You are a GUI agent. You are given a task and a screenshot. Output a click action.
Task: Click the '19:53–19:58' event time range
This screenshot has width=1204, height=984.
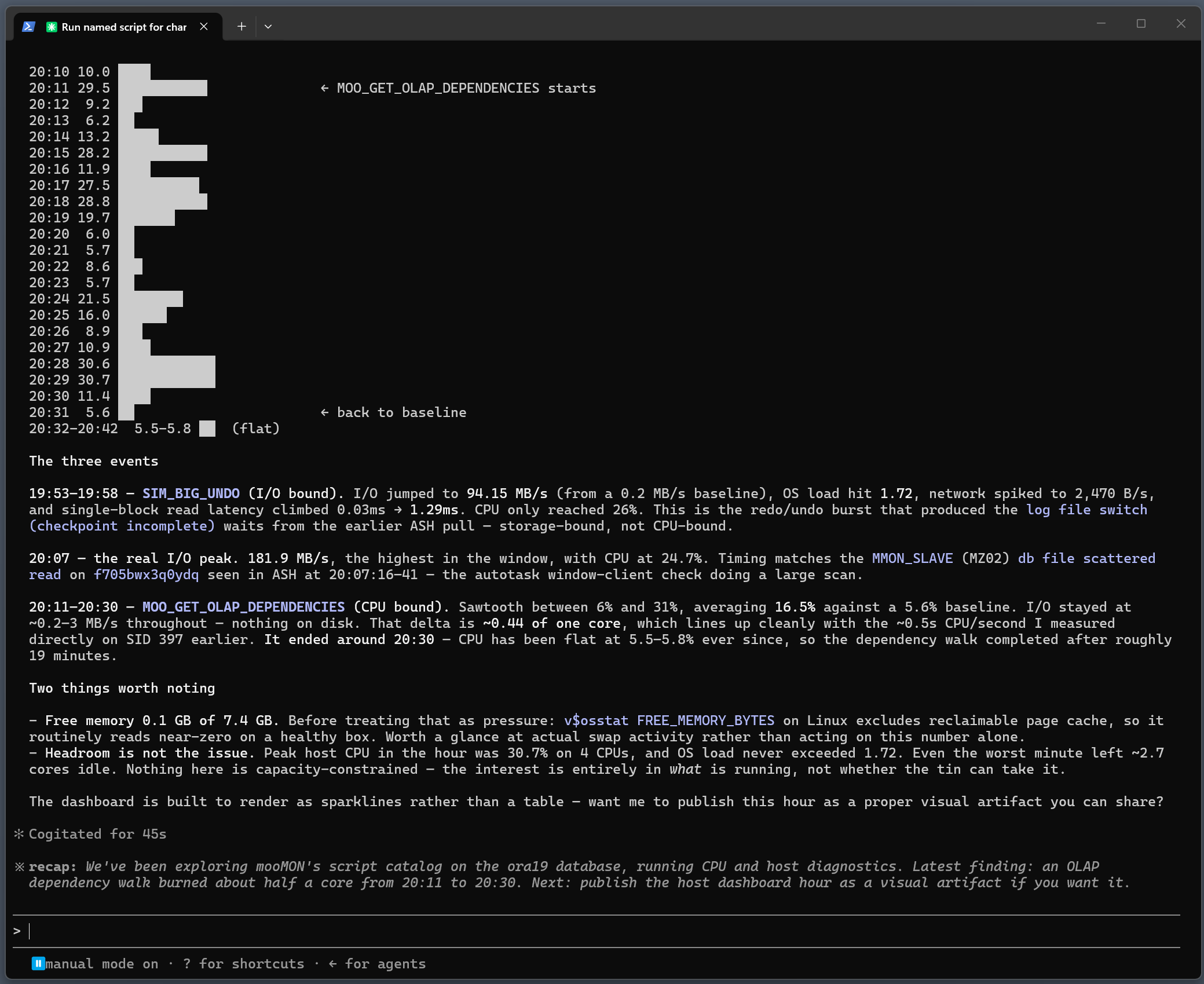pos(74,493)
